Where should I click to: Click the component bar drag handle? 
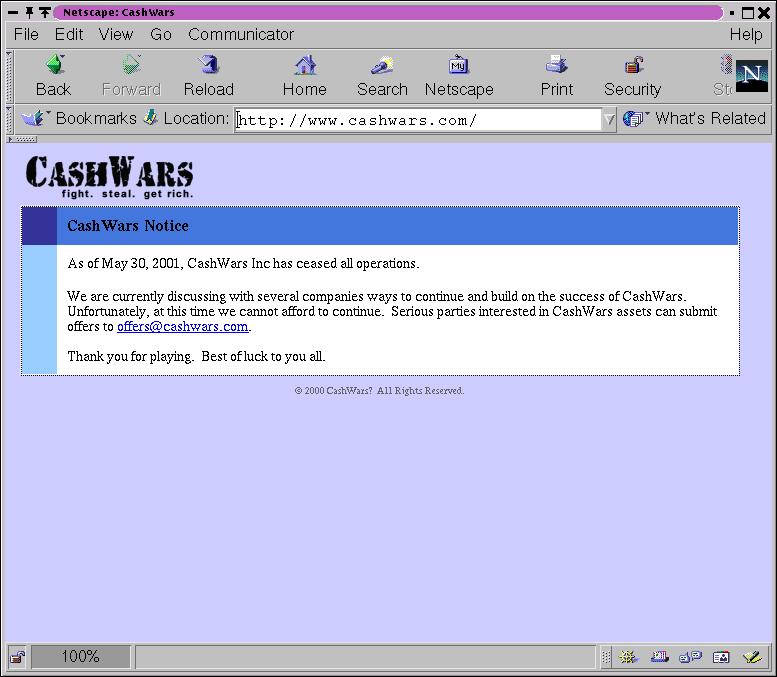pyautogui.click(x=606, y=657)
